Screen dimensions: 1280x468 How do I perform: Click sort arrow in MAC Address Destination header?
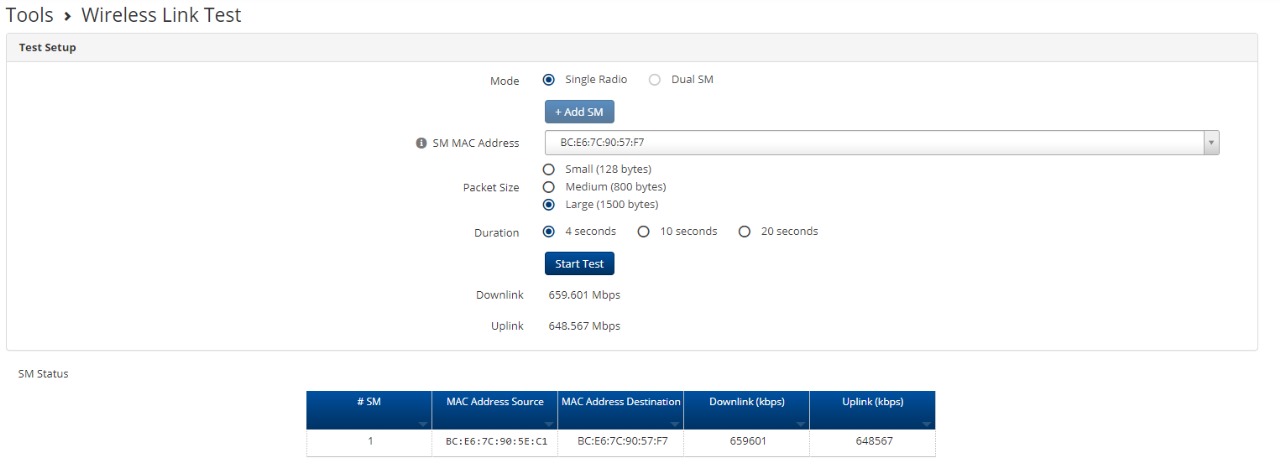tap(675, 424)
